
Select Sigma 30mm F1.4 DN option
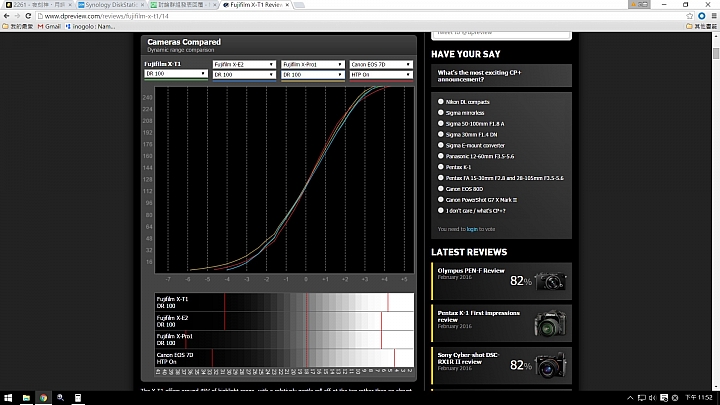[441, 134]
